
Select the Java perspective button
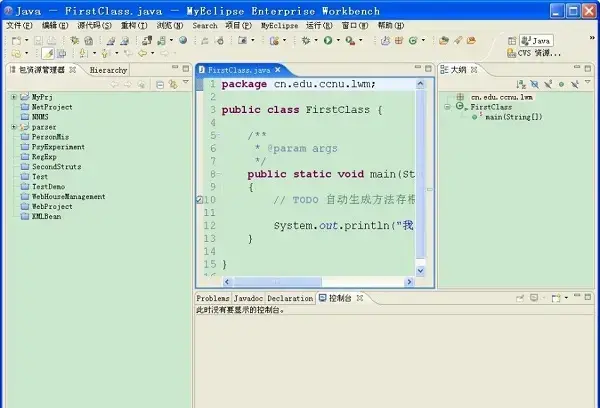coord(536,41)
